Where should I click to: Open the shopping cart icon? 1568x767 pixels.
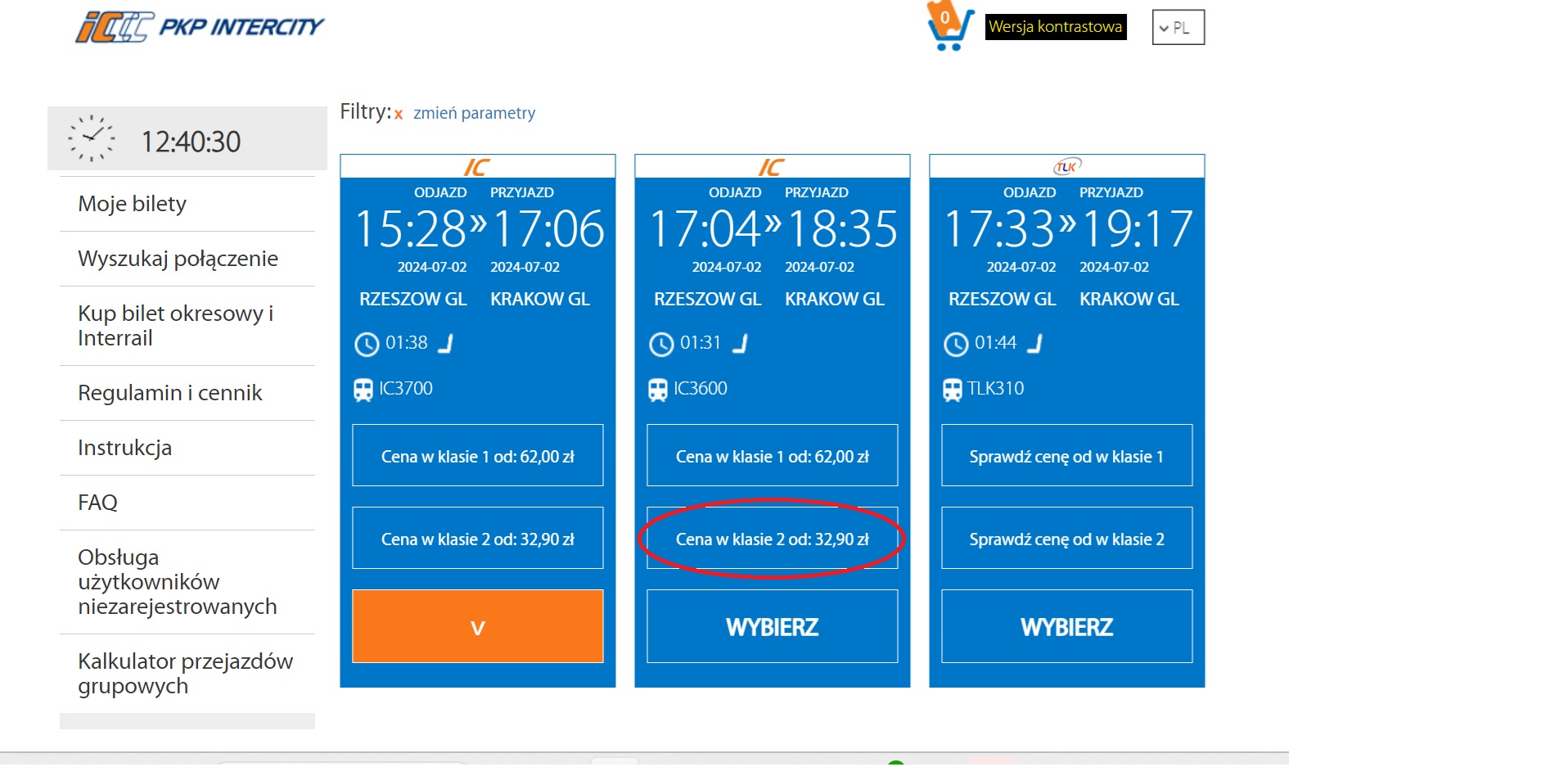coord(949,27)
